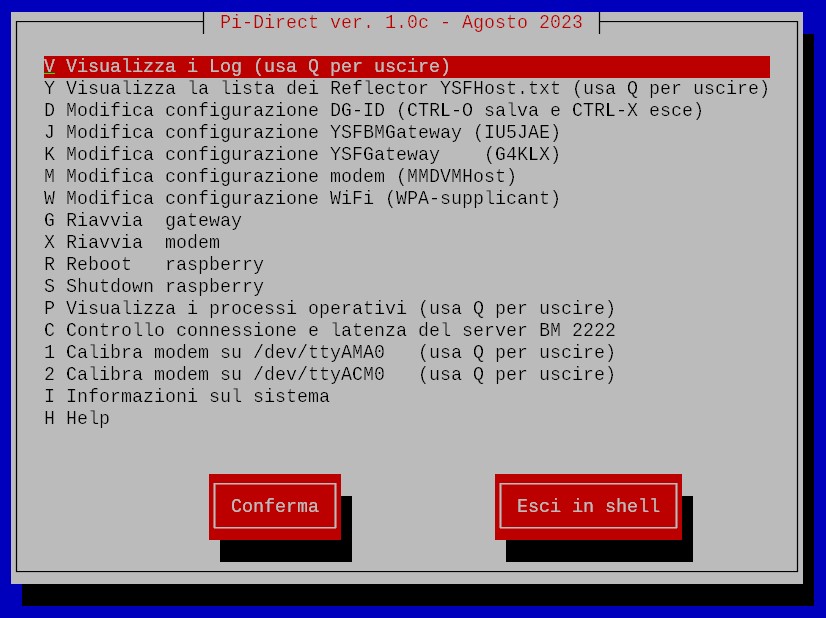This screenshot has height=618, width=826.
Task: Choose 'Modifica configurazione DG-ID' entry
Action: coord(373,111)
